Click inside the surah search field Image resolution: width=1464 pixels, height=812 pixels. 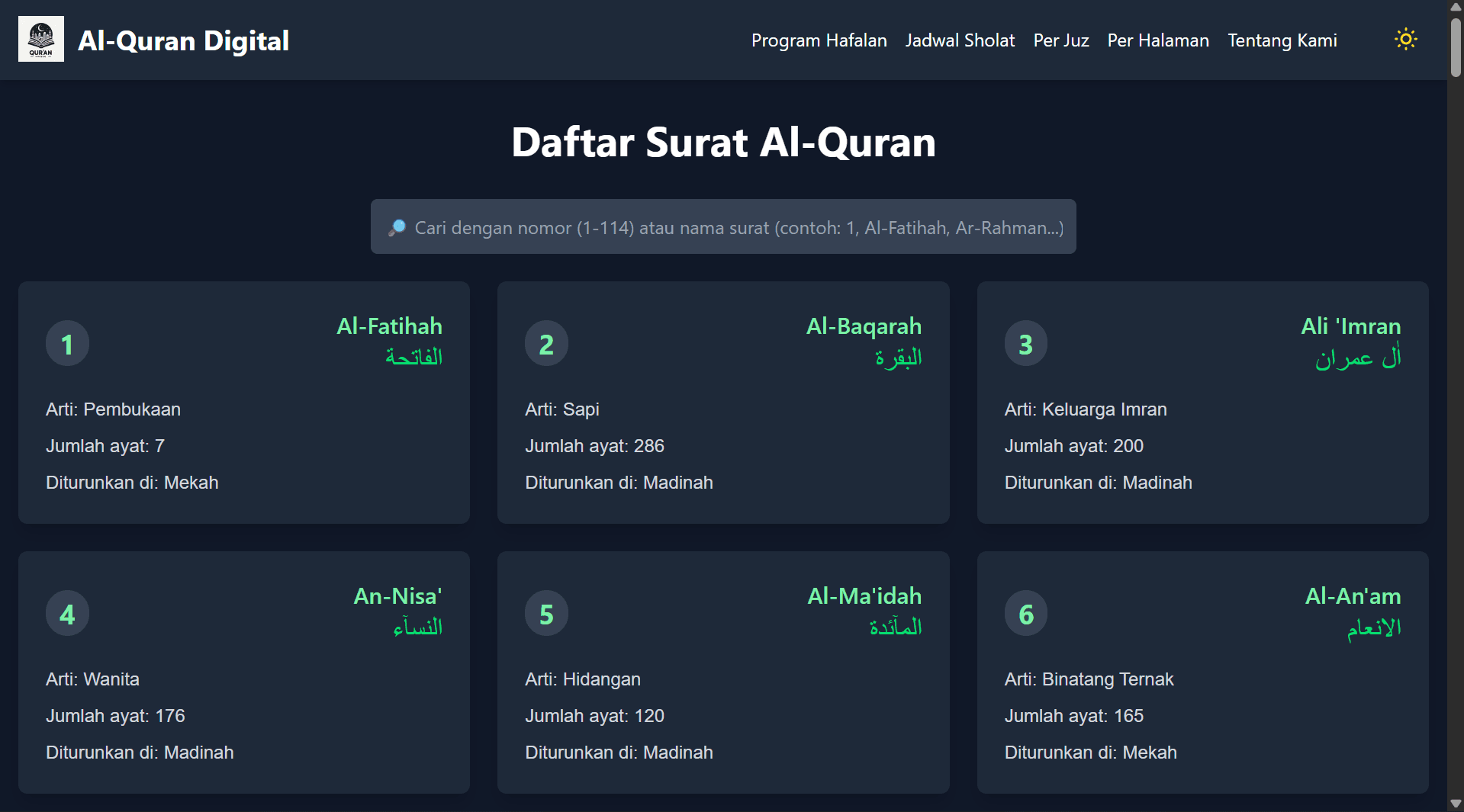[722, 226]
